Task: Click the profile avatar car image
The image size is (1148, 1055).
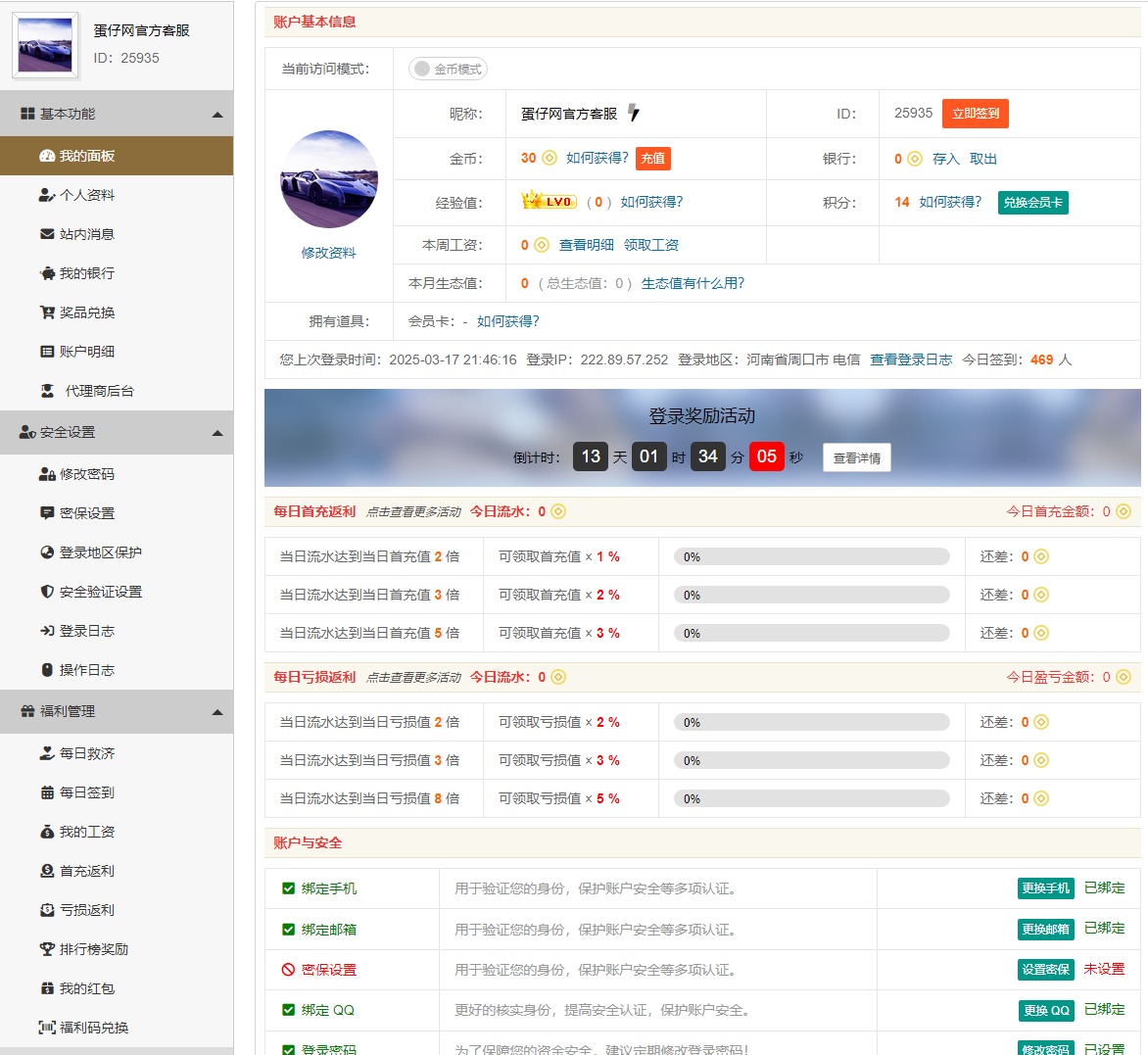Action: tap(329, 179)
